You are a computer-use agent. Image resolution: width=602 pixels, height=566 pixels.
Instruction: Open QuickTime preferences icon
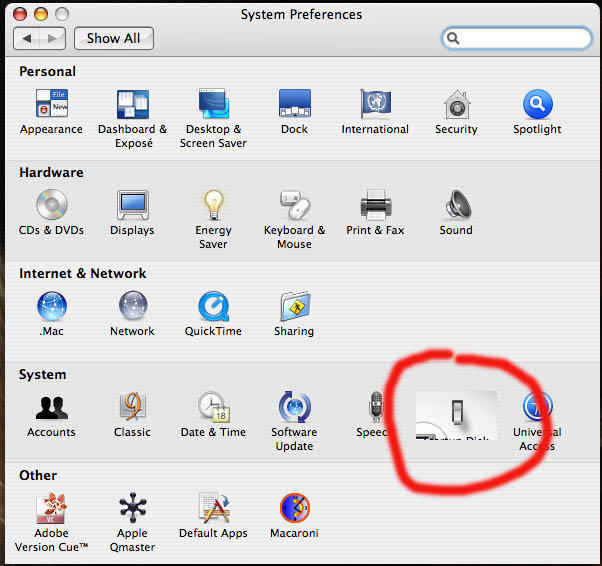213,306
